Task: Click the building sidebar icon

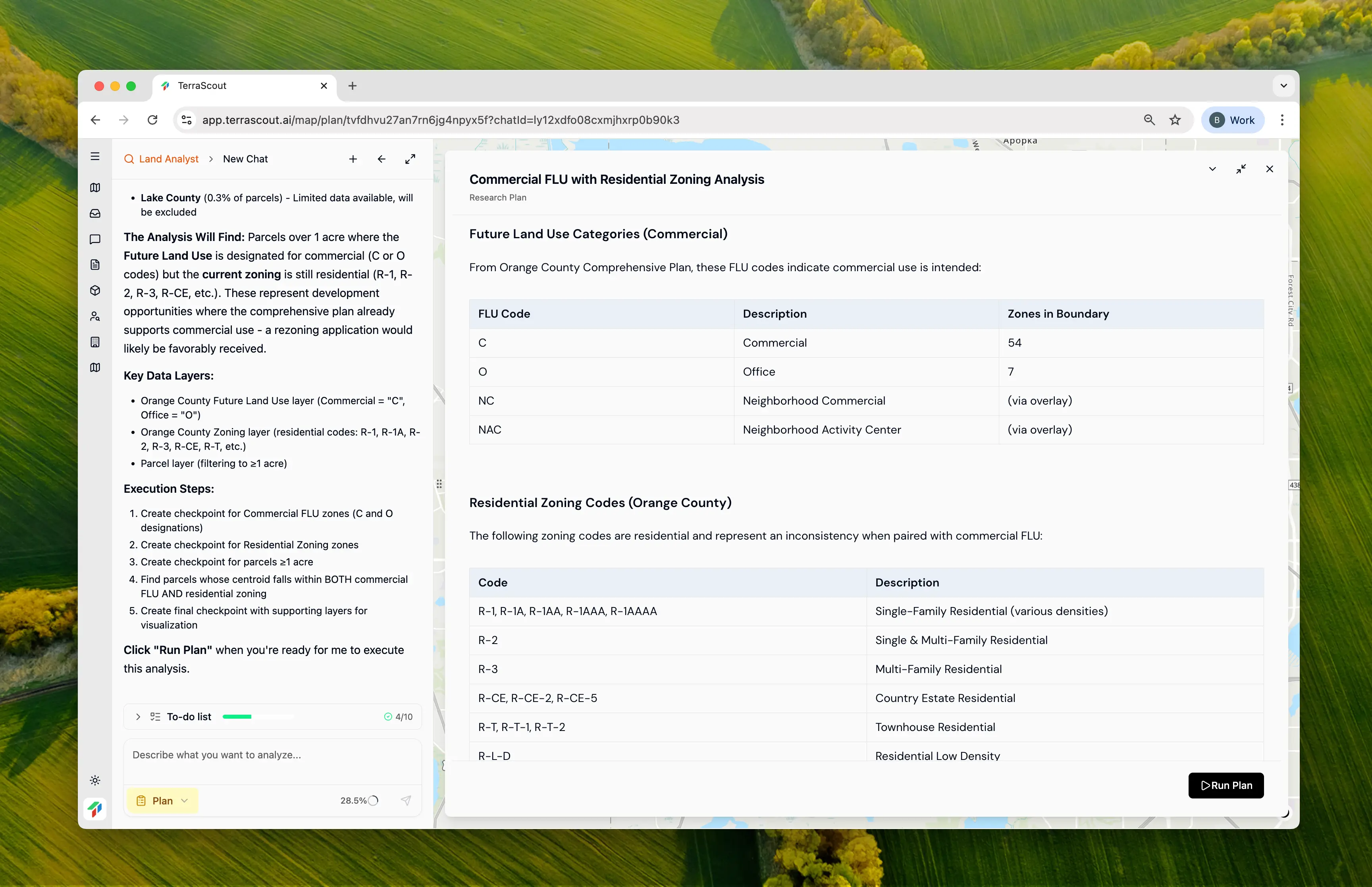Action: pyautogui.click(x=95, y=342)
